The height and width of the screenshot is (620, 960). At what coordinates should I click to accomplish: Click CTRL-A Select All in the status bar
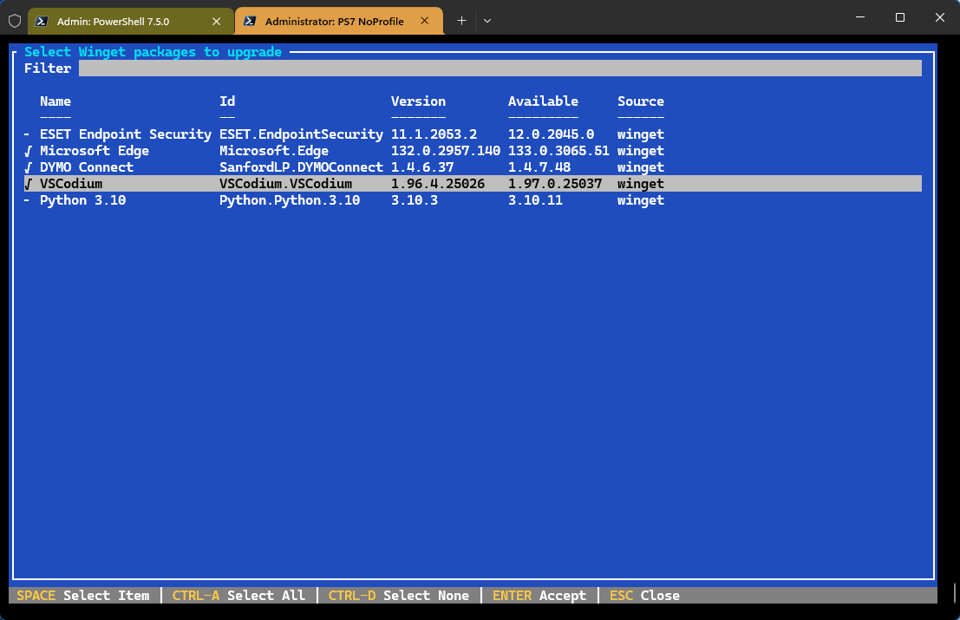tap(238, 595)
